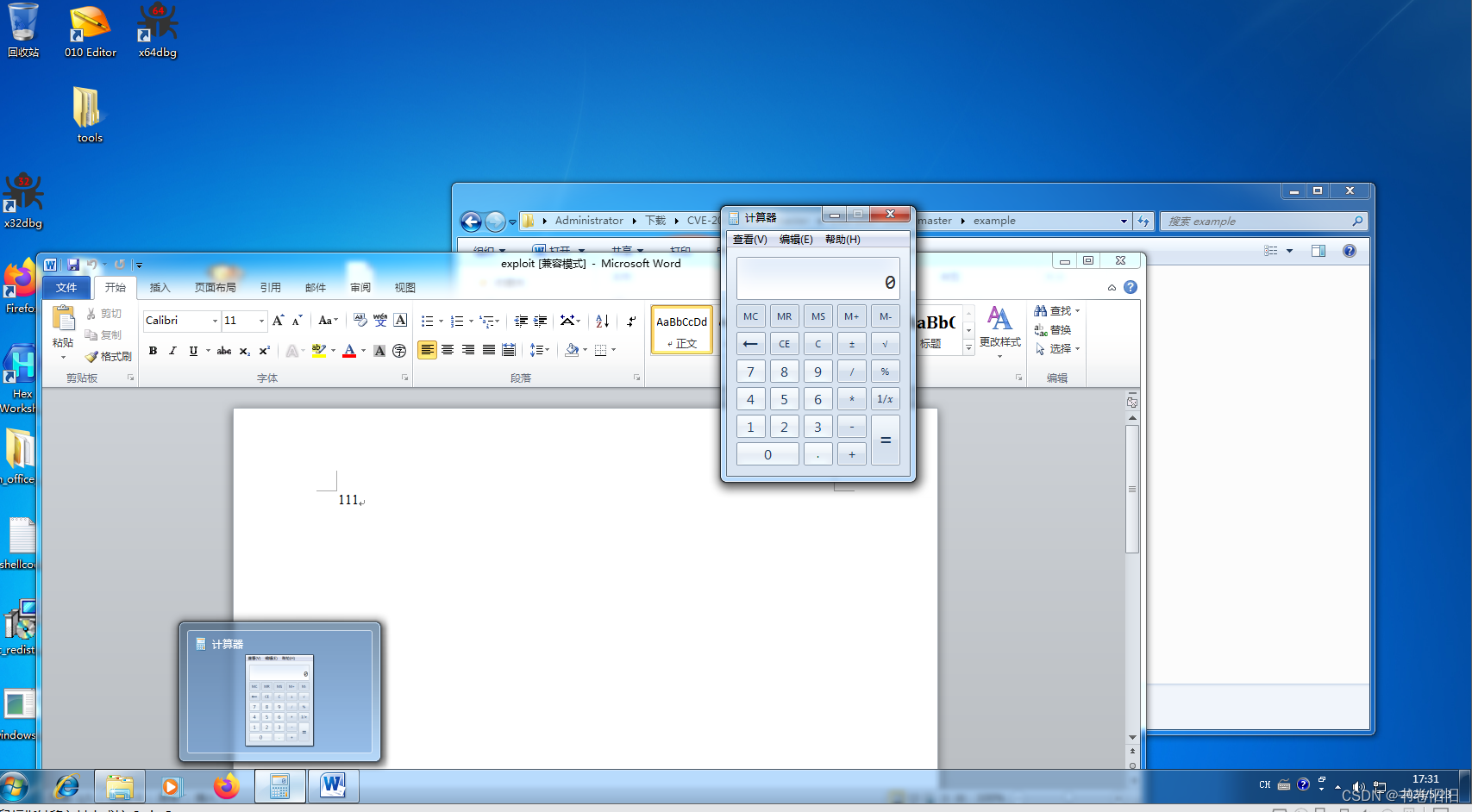The width and height of the screenshot is (1472, 812).
Task: Click the enclosed character 字 icon
Action: pyautogui.click(x=399, y=351)
